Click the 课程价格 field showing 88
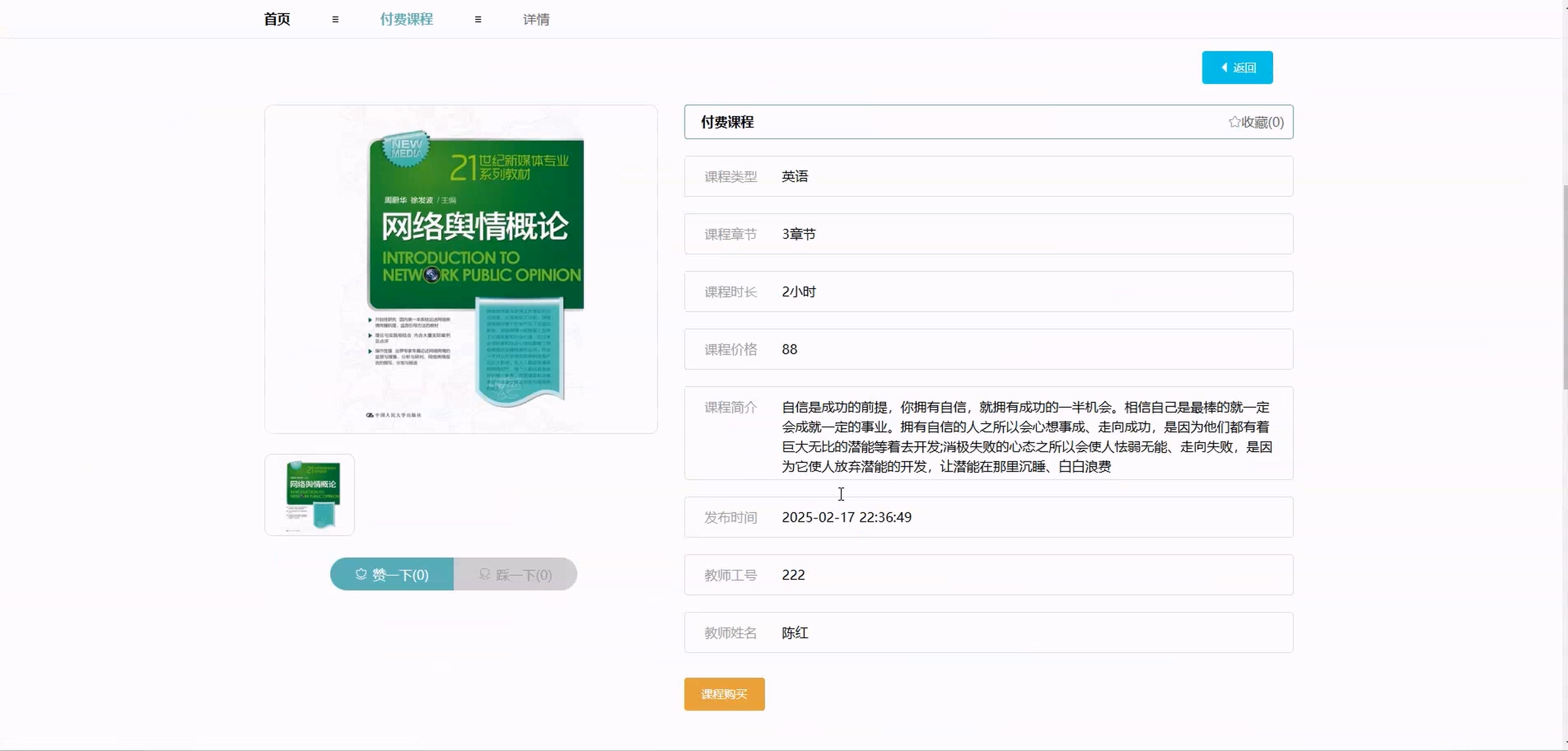 point(789,349)
